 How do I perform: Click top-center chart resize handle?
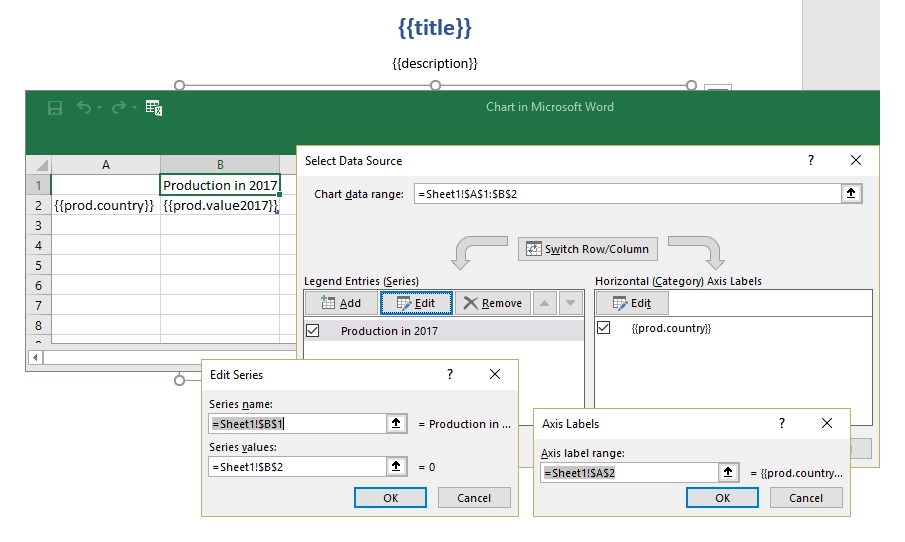click(435, 85)
